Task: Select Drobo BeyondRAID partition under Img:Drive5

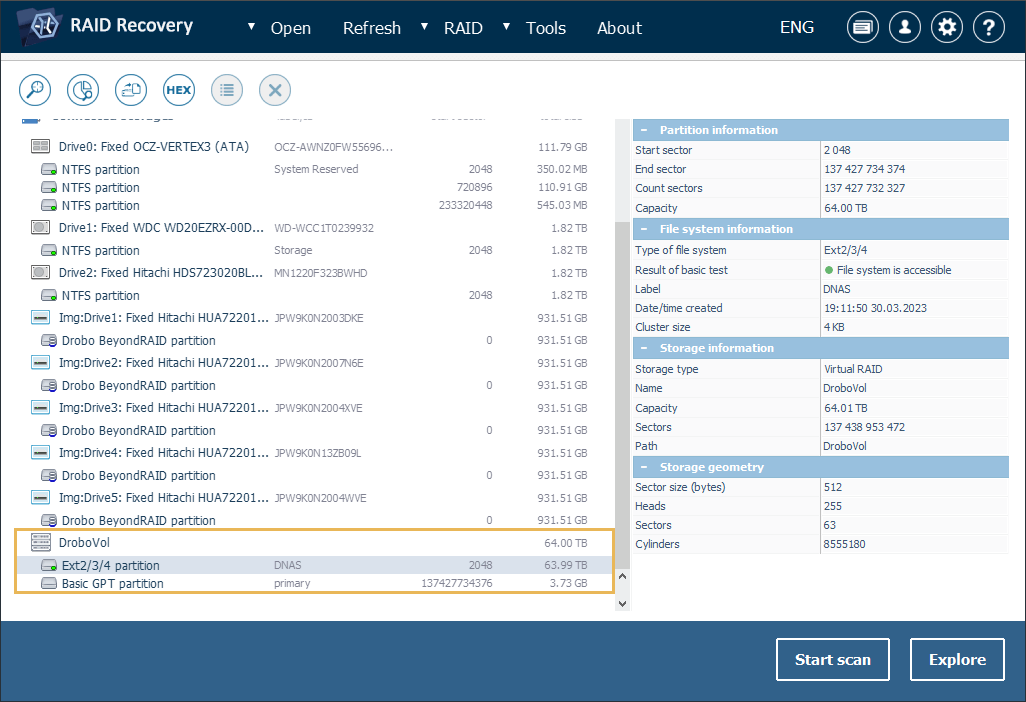Action: (x=314, y=521)
